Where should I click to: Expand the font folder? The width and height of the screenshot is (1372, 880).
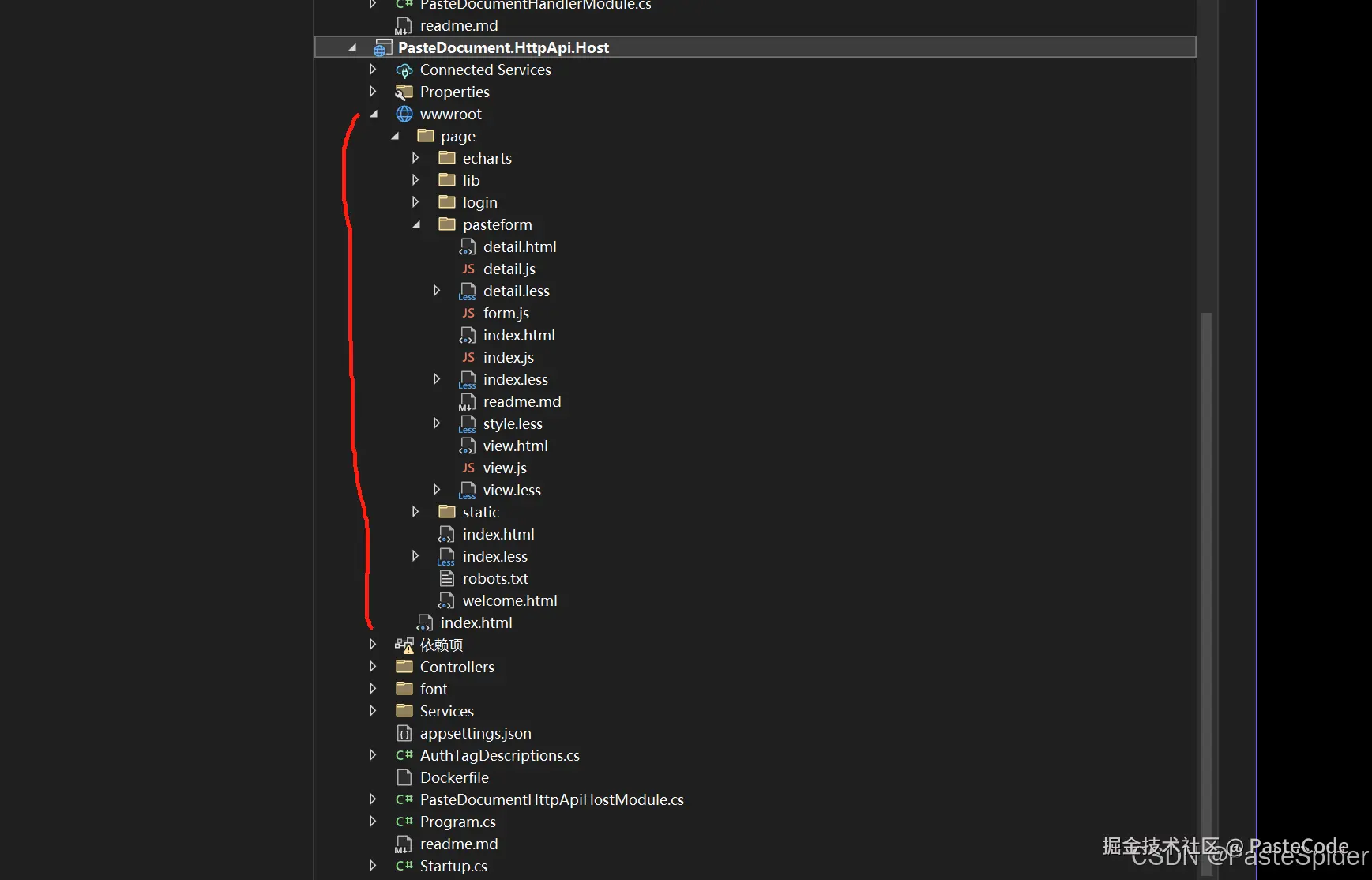click(x=373, y=689)
